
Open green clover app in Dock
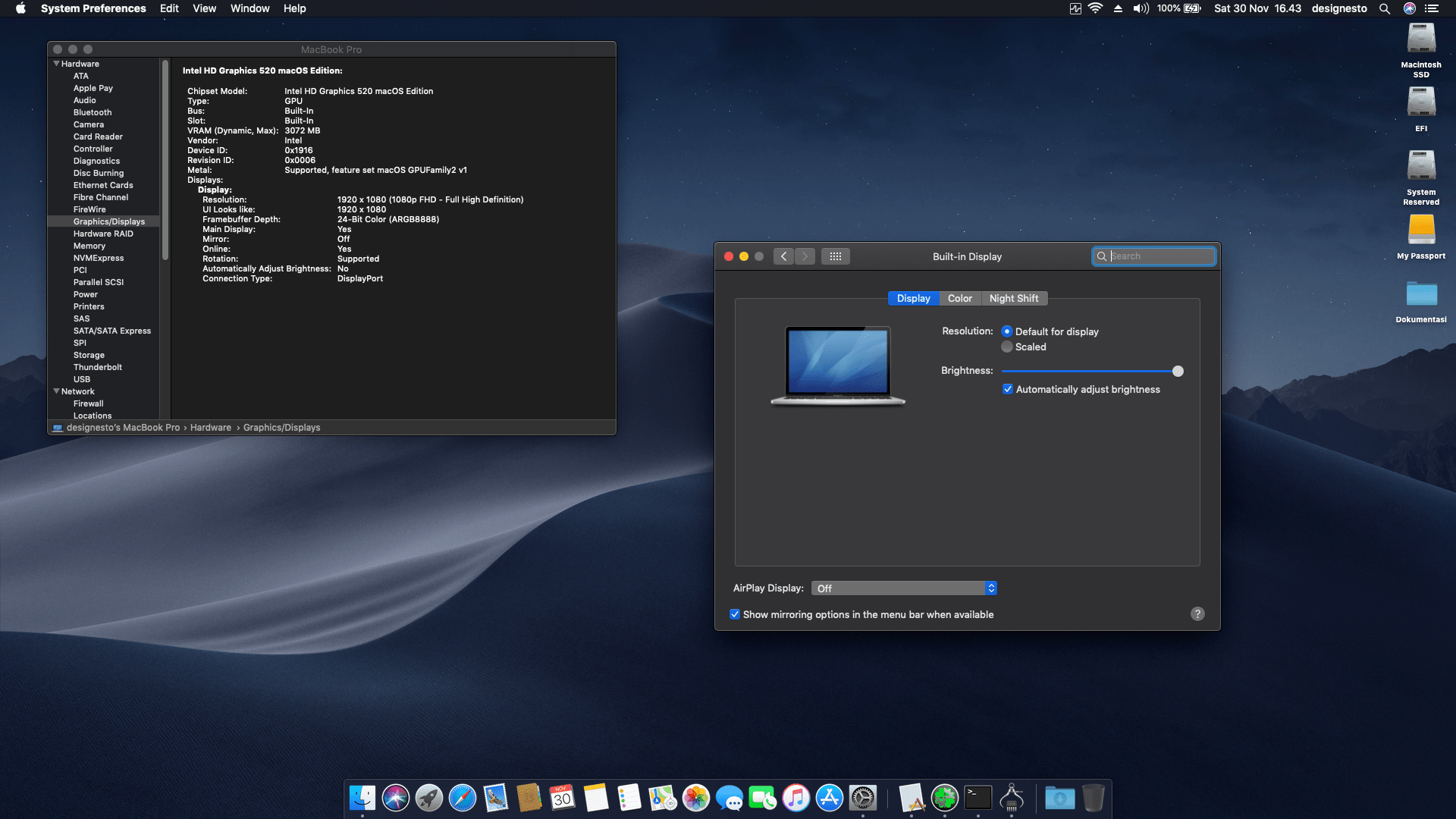[945, 798]
